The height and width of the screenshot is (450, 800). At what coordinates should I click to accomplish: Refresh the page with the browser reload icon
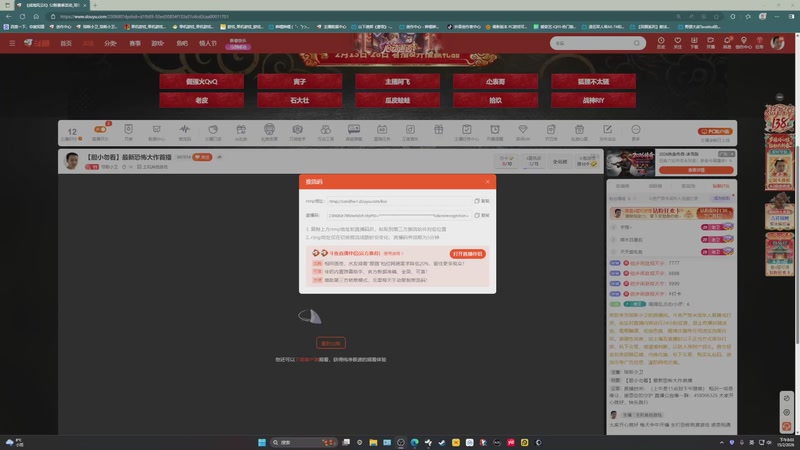[x=22, y=16]
